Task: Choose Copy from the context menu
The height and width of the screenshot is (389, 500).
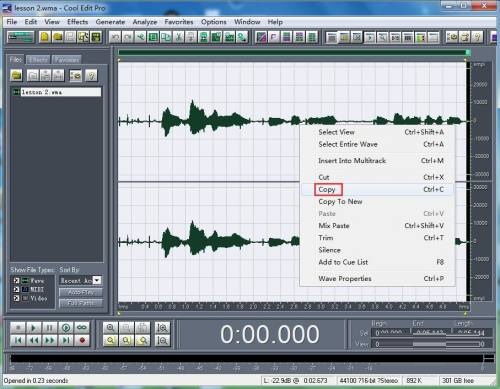Action: tap(378, 190)
